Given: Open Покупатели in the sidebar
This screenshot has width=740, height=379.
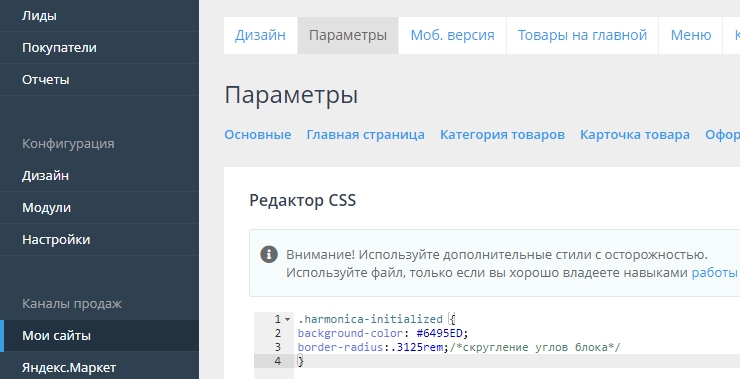Looking at the screenshot, I should tap(59, 48).
